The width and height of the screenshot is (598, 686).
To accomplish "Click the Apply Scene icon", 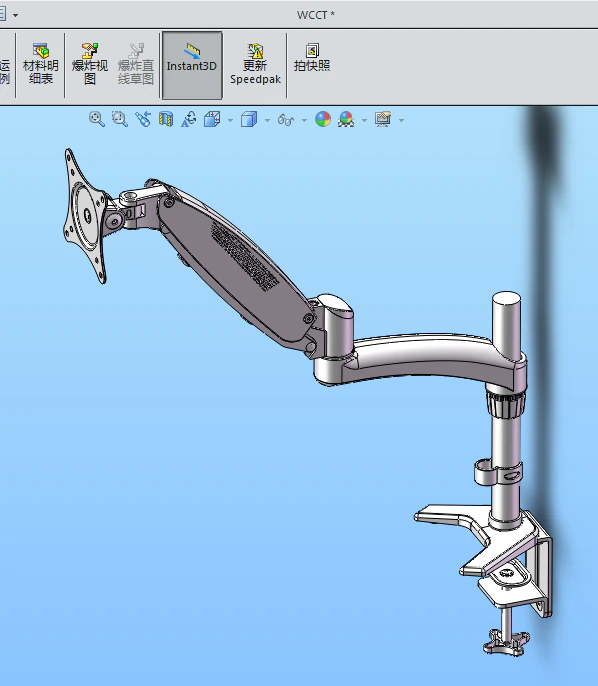I will (x=346, y=119).
